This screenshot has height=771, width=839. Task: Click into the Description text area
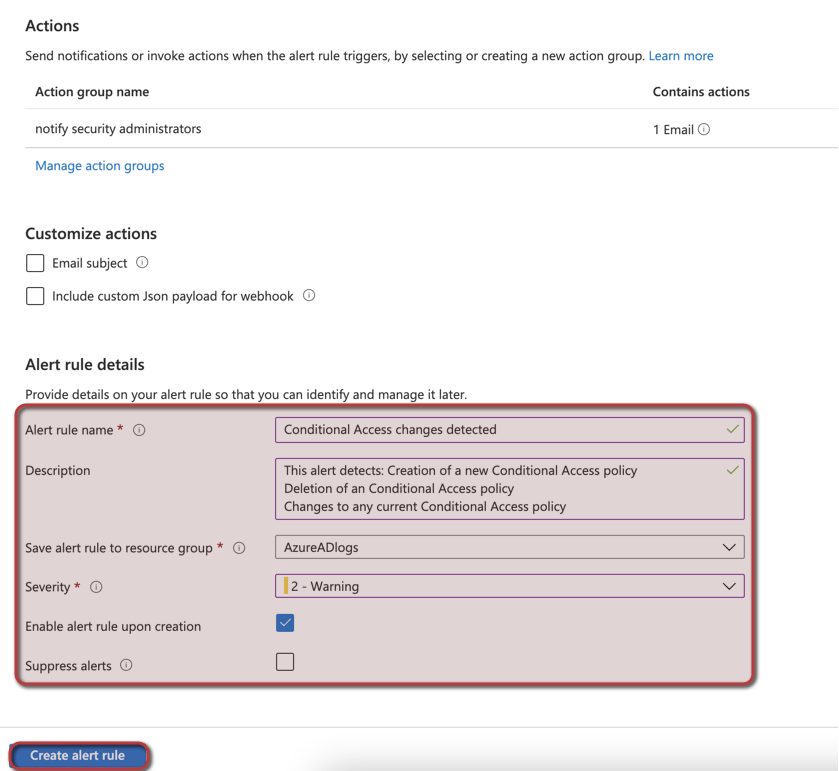coord(500,488)
